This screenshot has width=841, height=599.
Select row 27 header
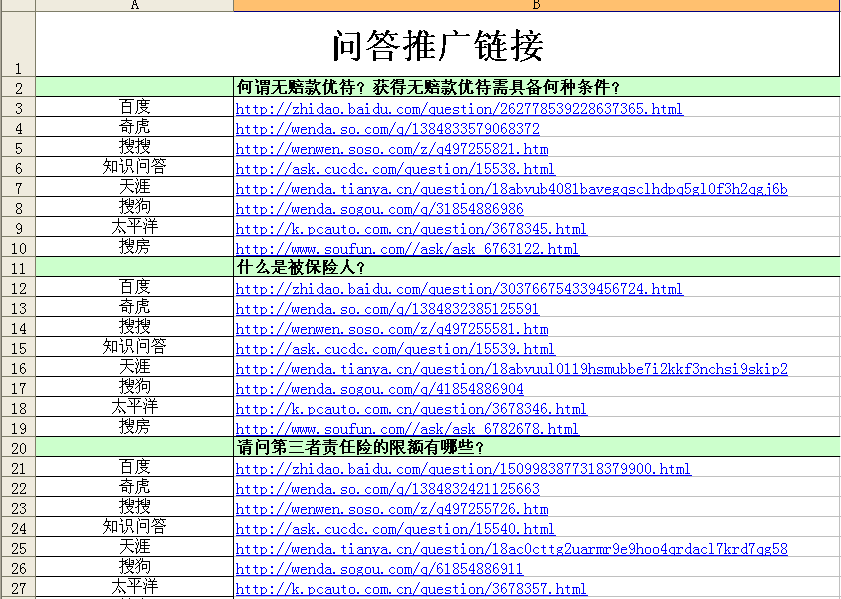[18, 587]
